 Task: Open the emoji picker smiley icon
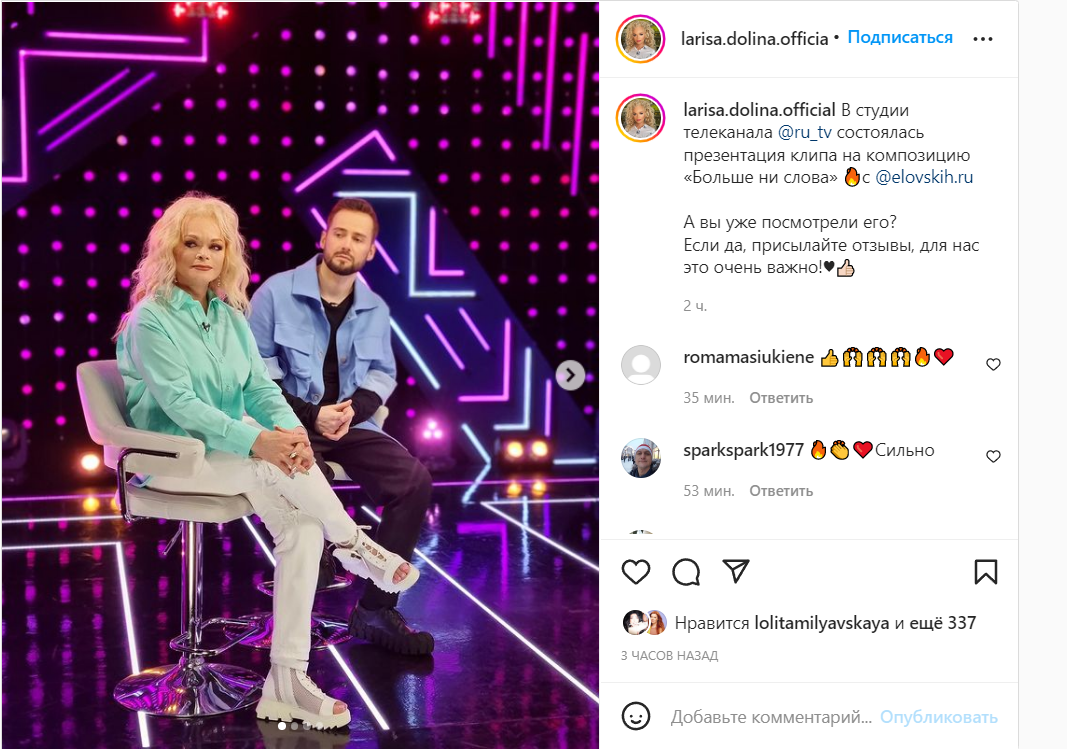pos(636,716)
